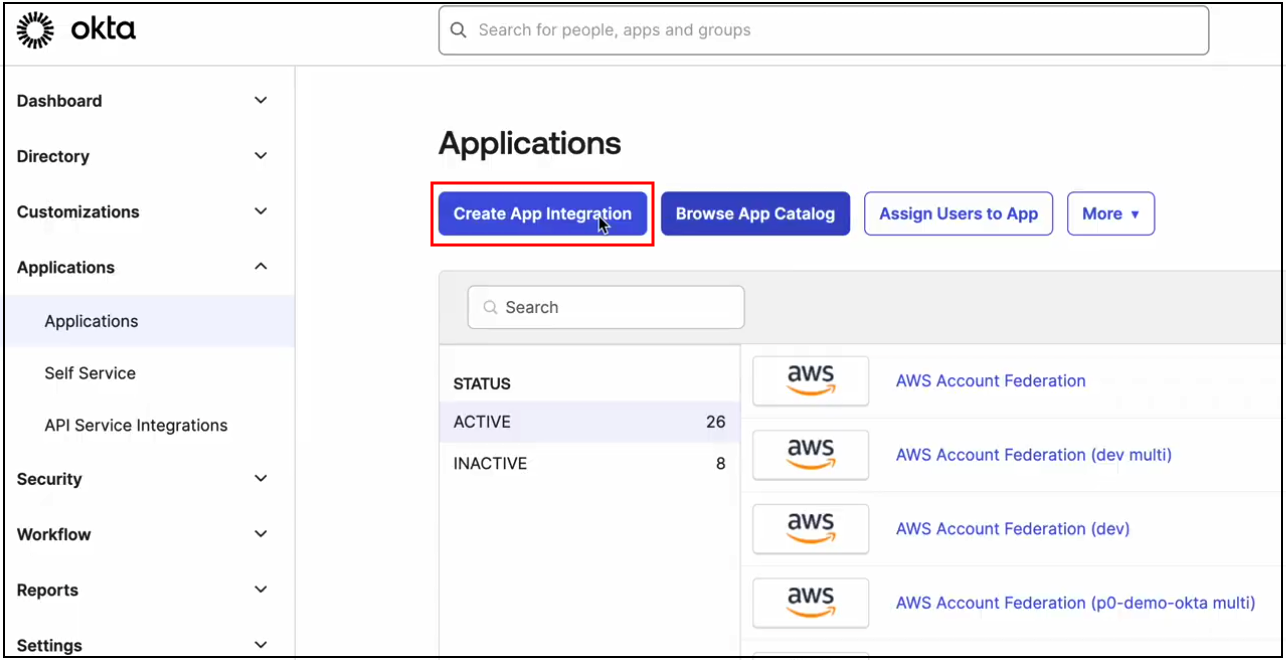This screenshot has width=1286, height=660.
Task: Open Self Service from the sidebar
Action: point(90,373)
